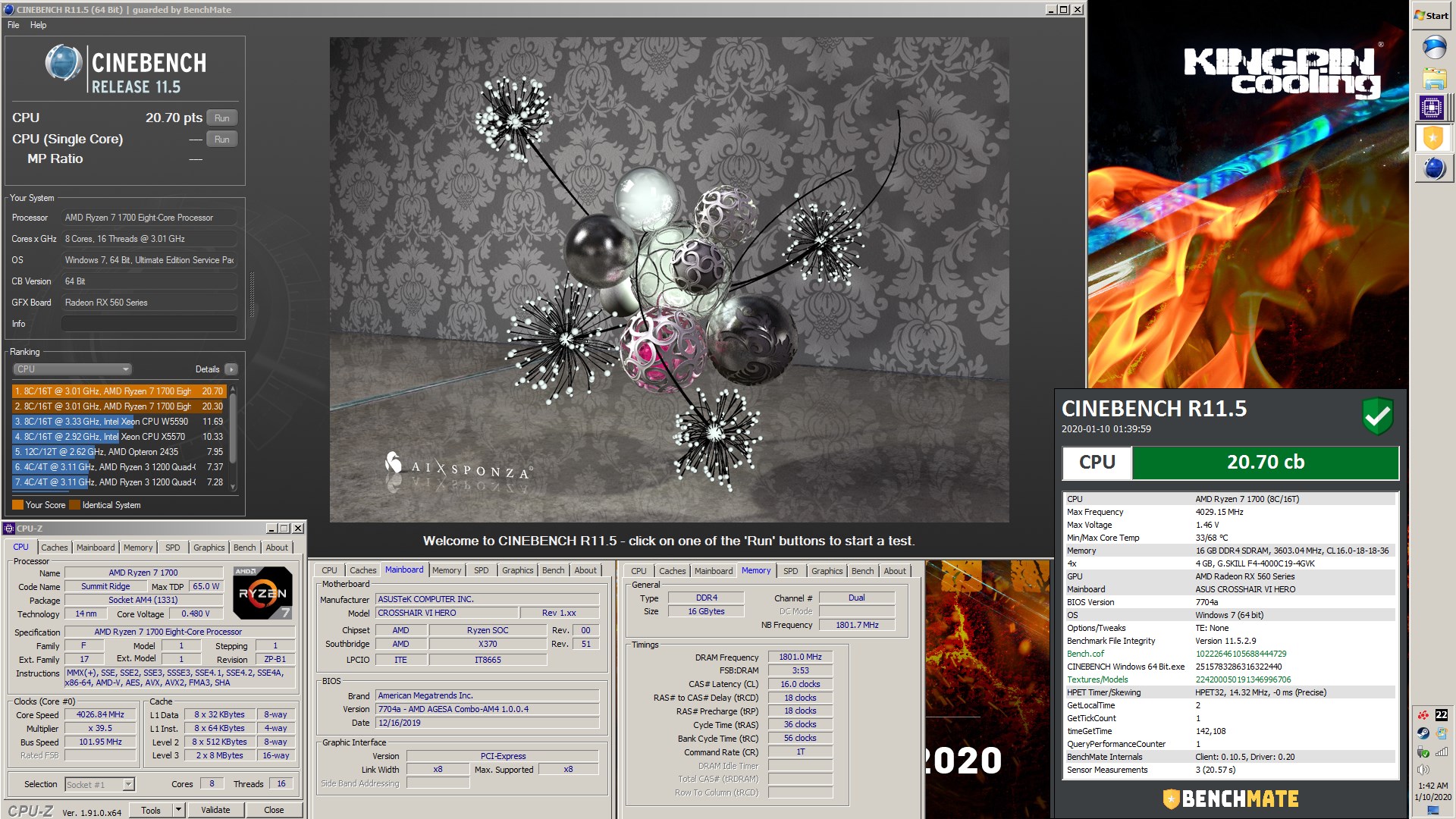The width and height of the screenshot is (1456, 819).
Task: Click the Windows Start button
Action: tap(1432, 15)
